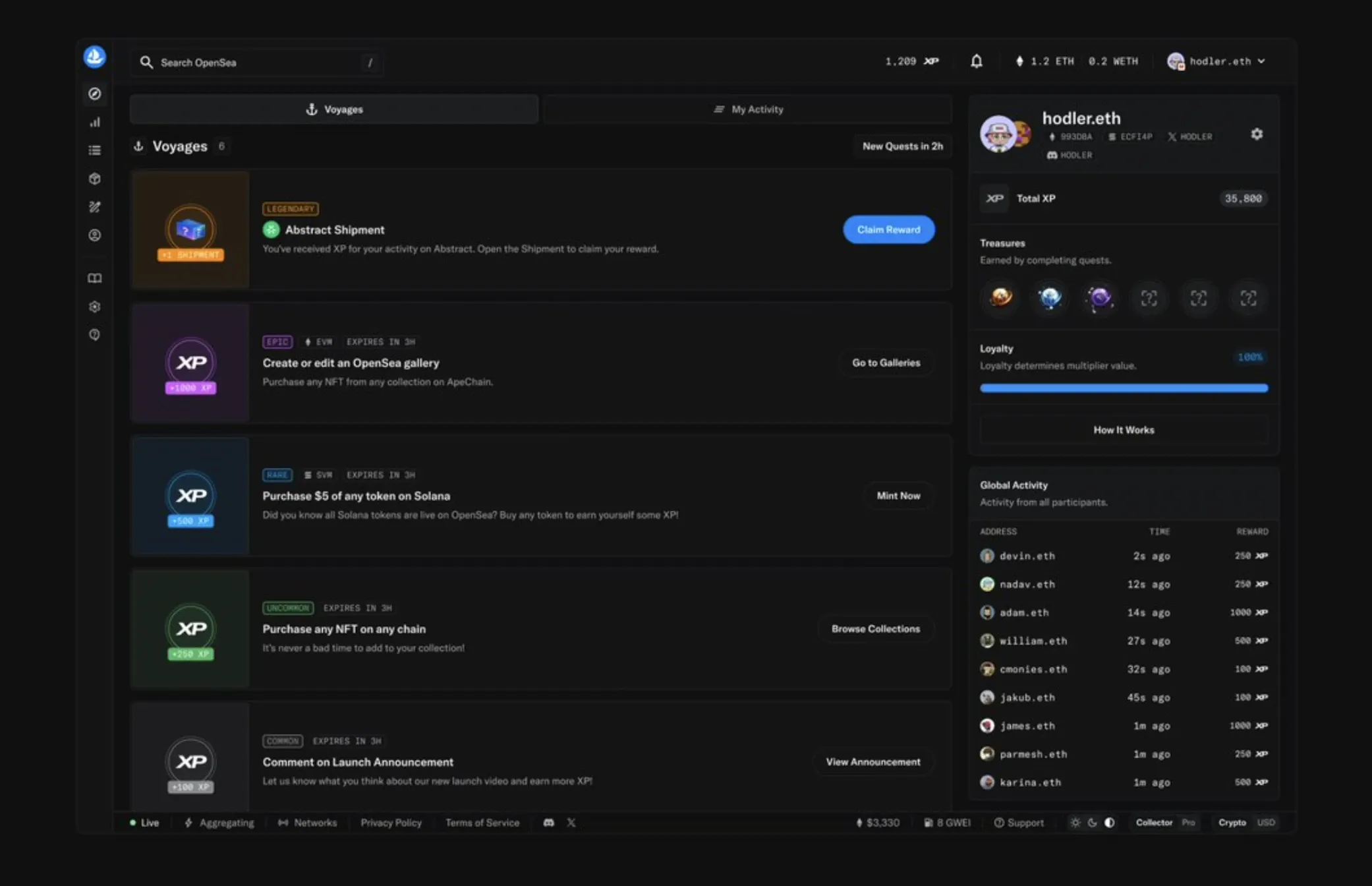Open the +500 XP rare quest thumbnail
The width and height of the screenshot is (1372, 886).
click(x=190, y=496)
